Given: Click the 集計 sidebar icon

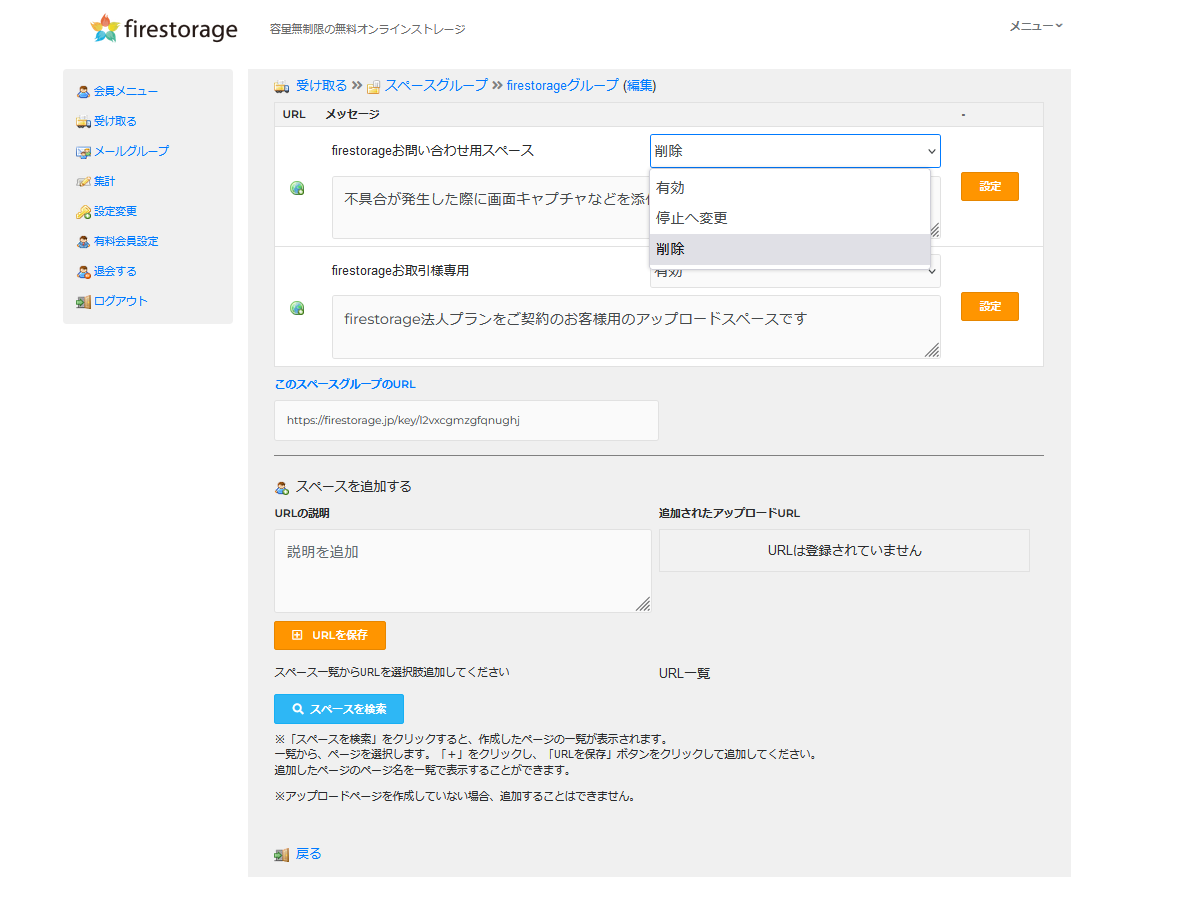Looking at the screenshot, I should [83, 182].
